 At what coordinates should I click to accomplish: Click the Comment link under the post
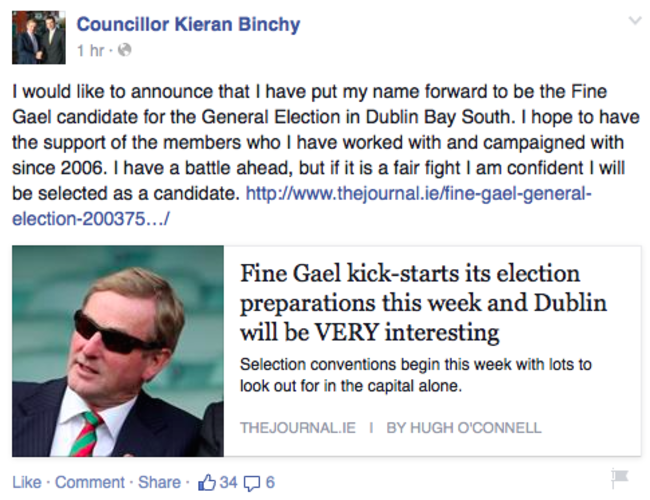(x=89, y=482)
